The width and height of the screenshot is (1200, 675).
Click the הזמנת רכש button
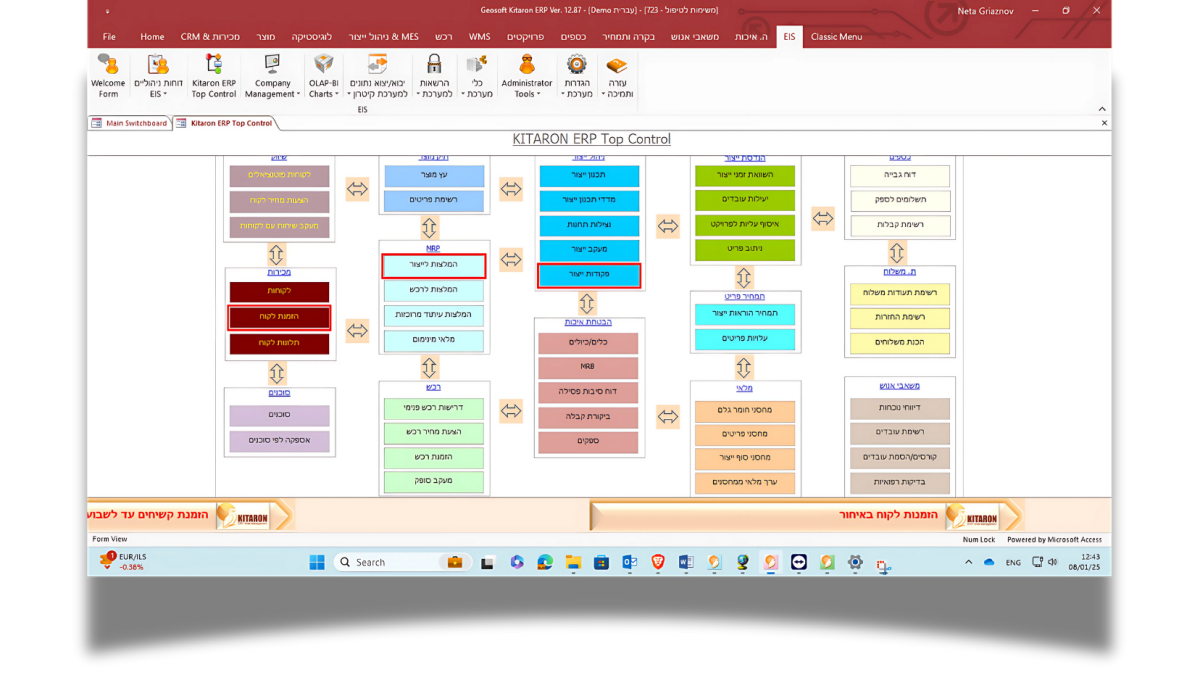(434, 458)
